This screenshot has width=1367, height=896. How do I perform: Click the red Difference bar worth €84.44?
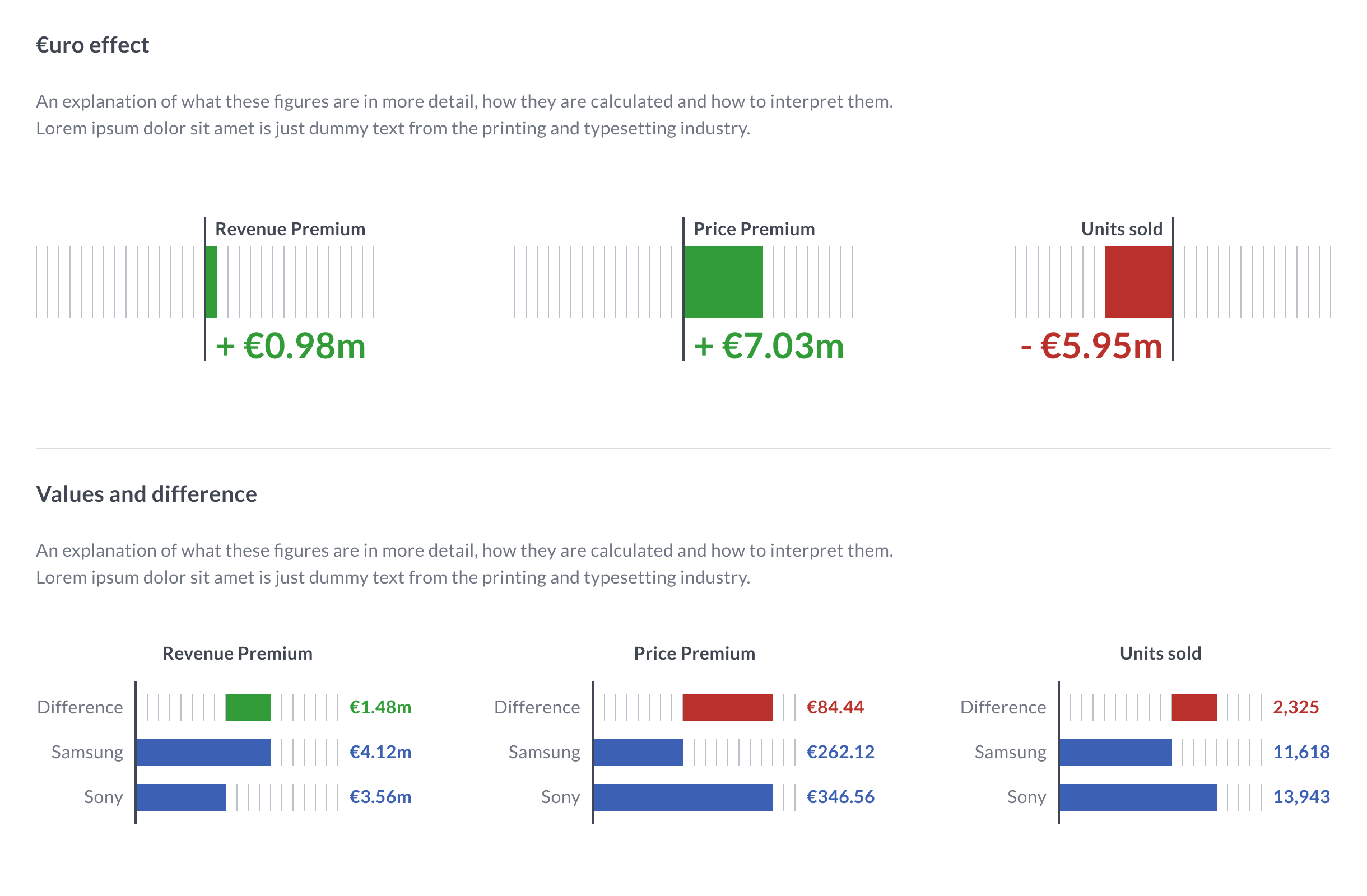pos(728,707)
